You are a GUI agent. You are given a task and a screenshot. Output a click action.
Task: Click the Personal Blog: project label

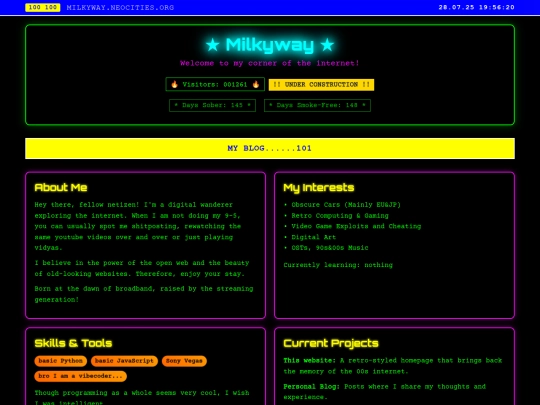click(x=311, y=386)
